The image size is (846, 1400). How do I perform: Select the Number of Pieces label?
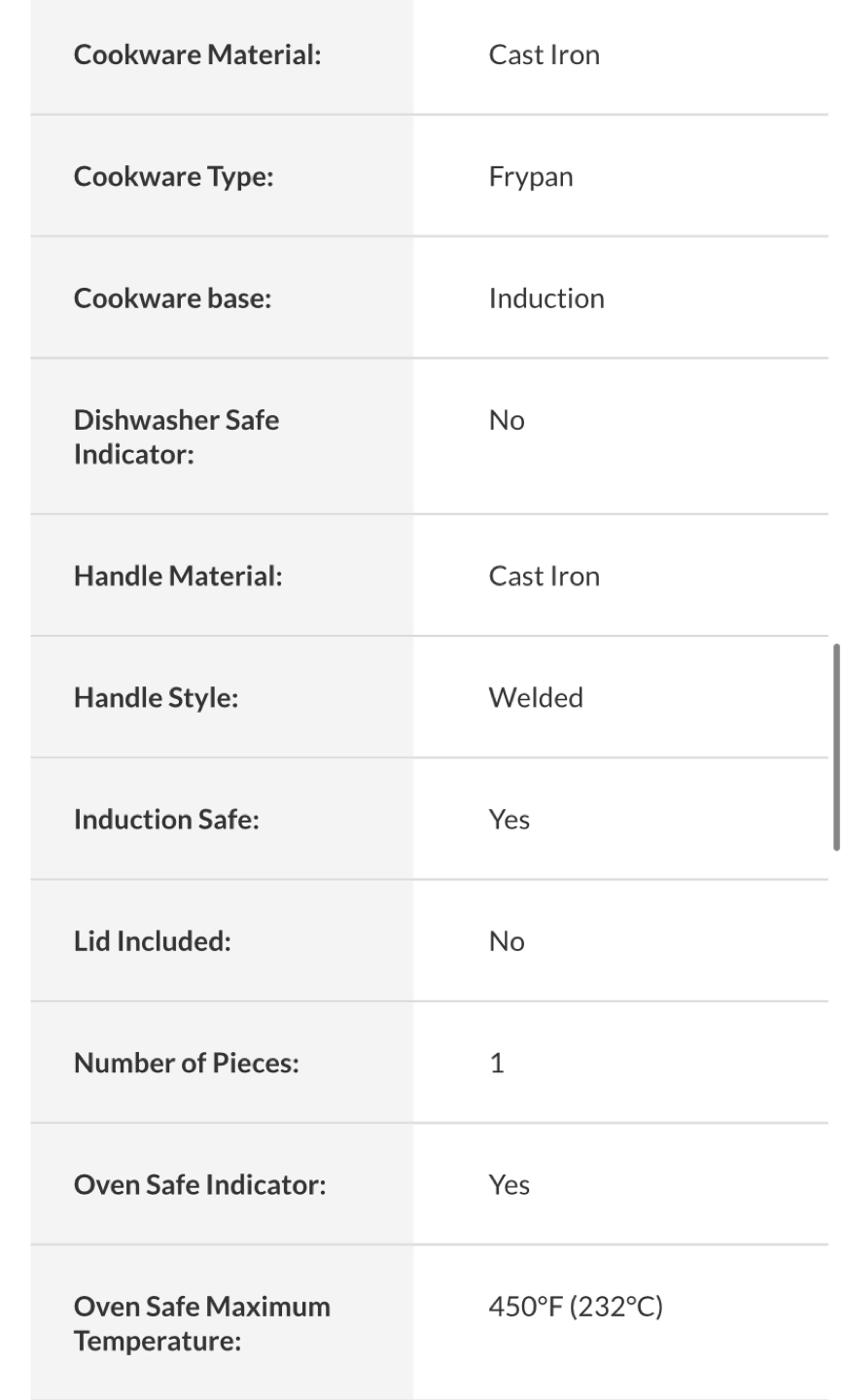tap(187, 1063)
